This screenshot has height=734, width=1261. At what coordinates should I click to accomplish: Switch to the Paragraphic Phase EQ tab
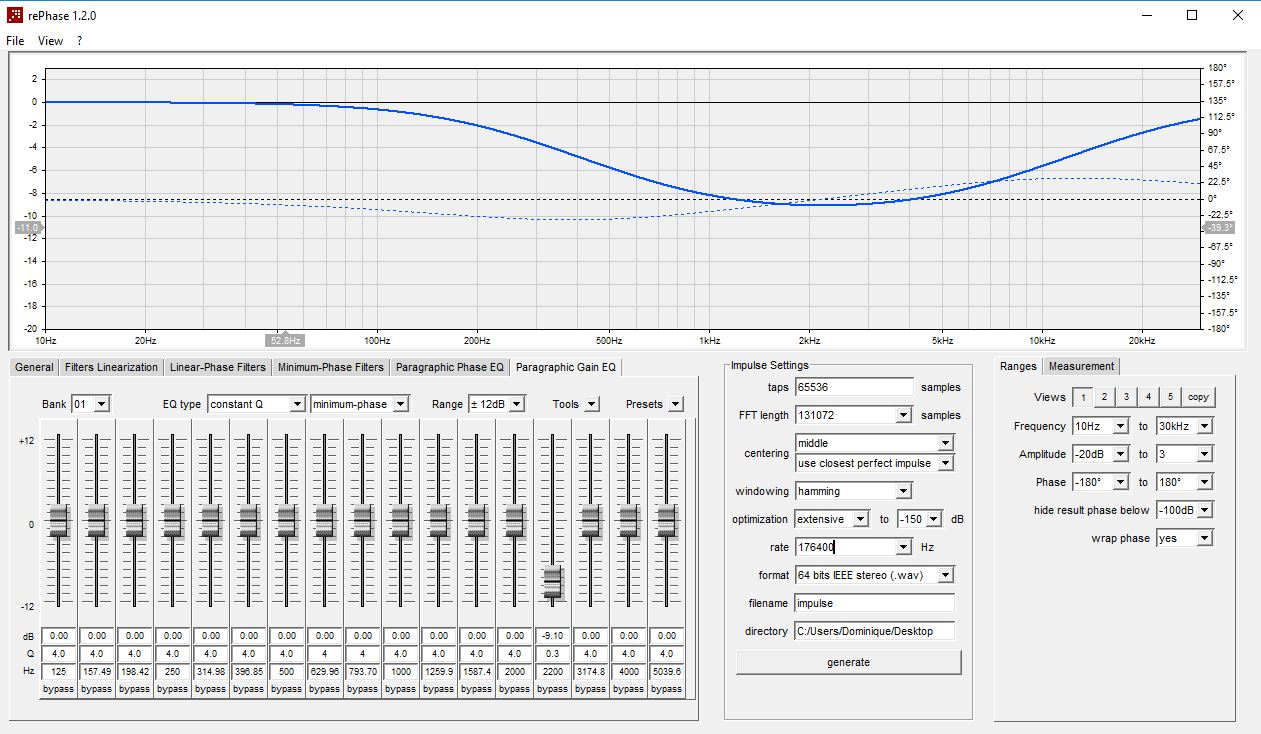pyautogui.click(x=449, y=367)
